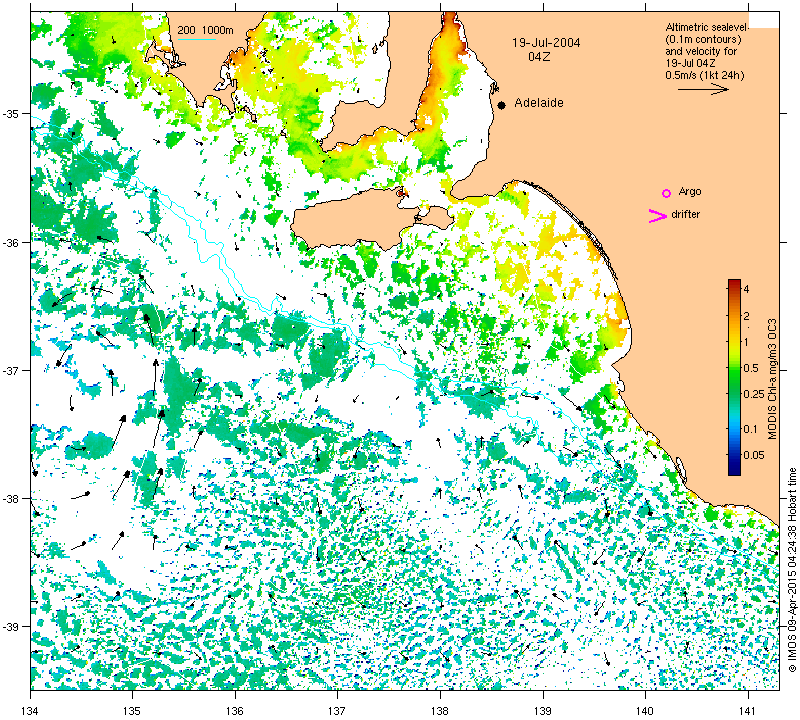
Task: Click the 'Adelaide' label
Action: click(539, 103)
